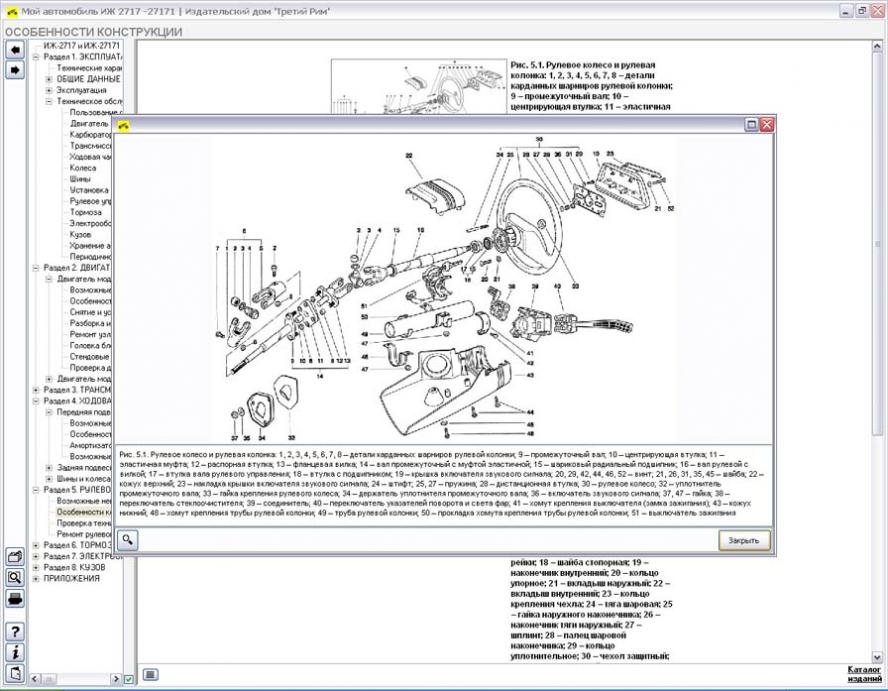The width and height of the screenshot is (888, 691).
Task: Collapse 'Техническое обсл' tree node
Action: 49,101
